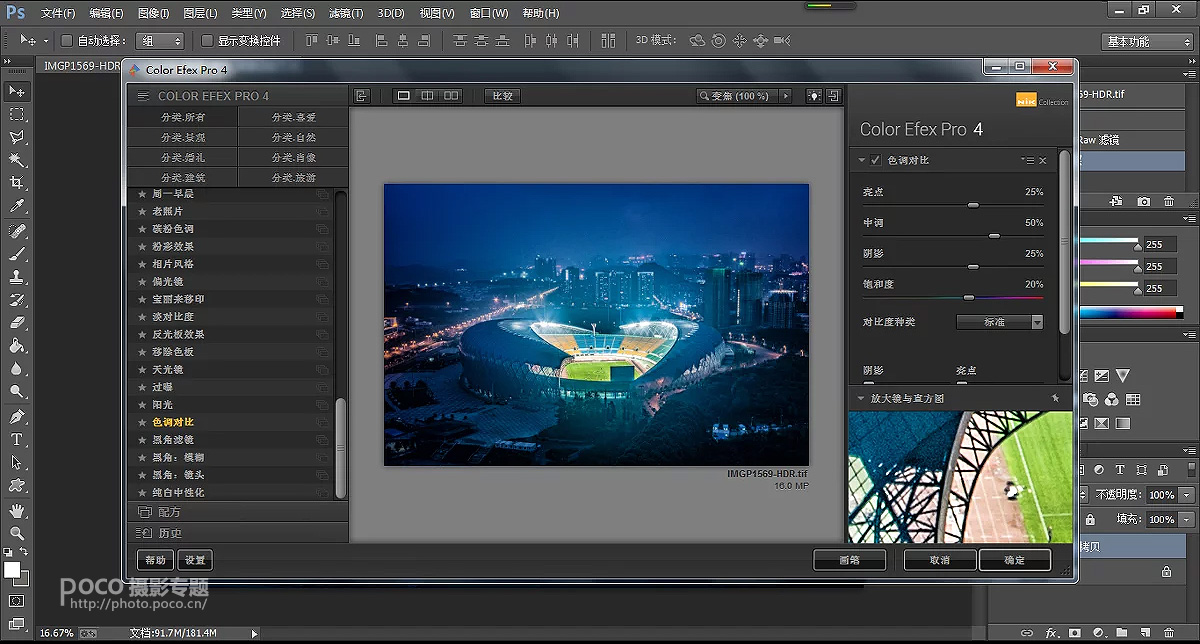The image size is (1200, 644).
Task: Click the 画笔 button
Action: [x=850, y=560]
